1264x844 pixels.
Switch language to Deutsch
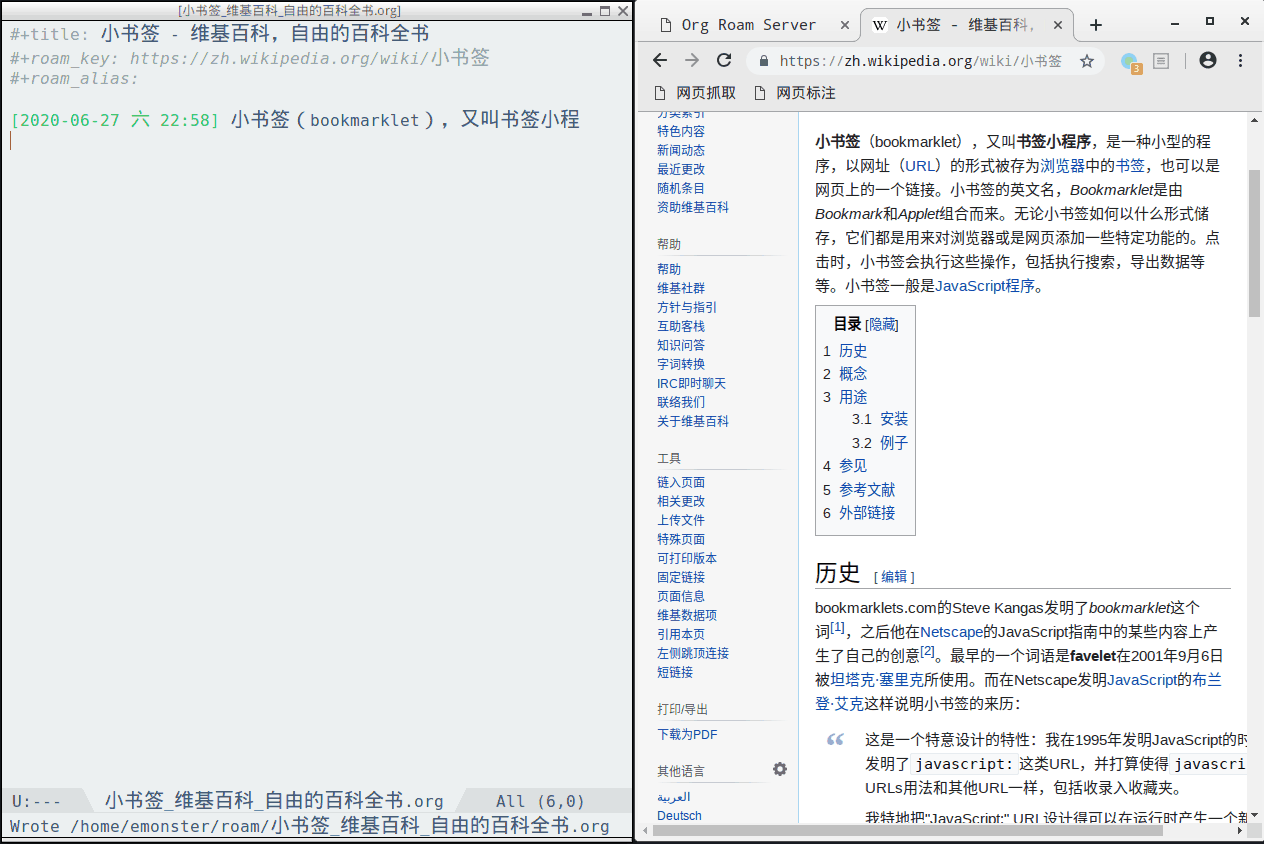(x=679, y=816)
